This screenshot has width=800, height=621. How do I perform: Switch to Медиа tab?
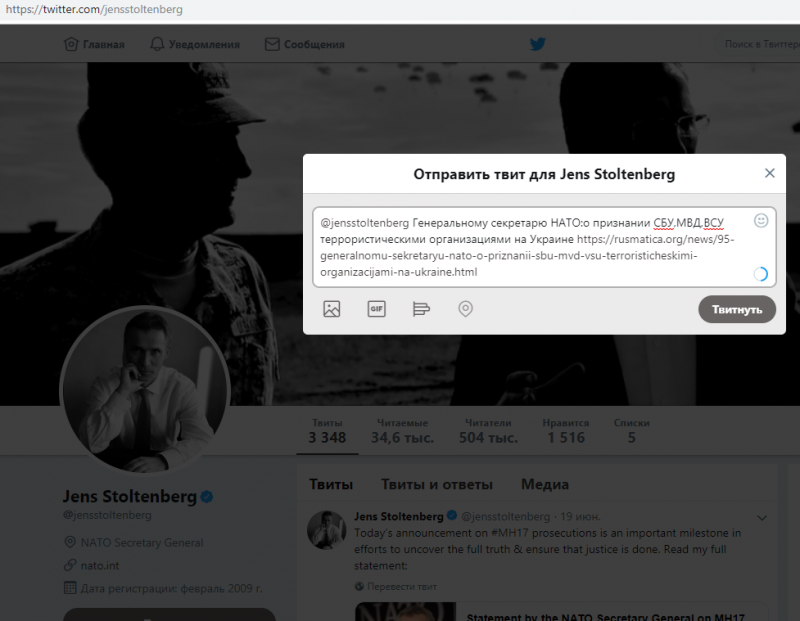point(544,484)
